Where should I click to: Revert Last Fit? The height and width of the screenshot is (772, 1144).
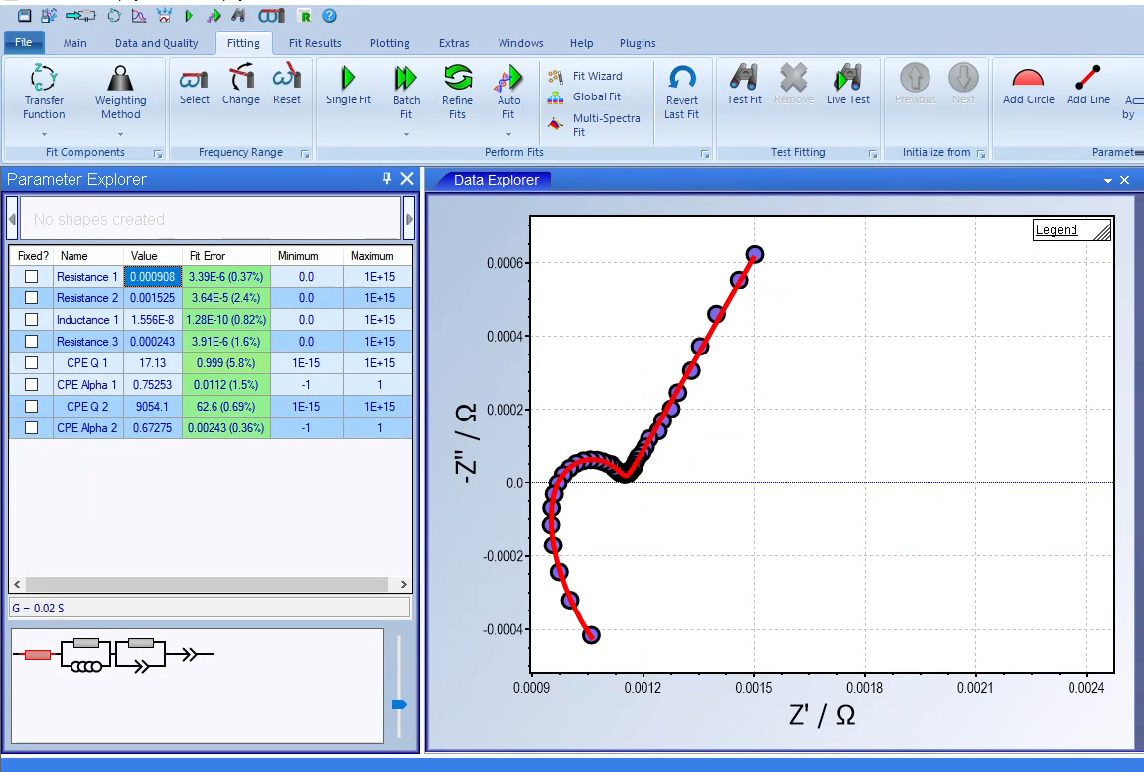681,92
